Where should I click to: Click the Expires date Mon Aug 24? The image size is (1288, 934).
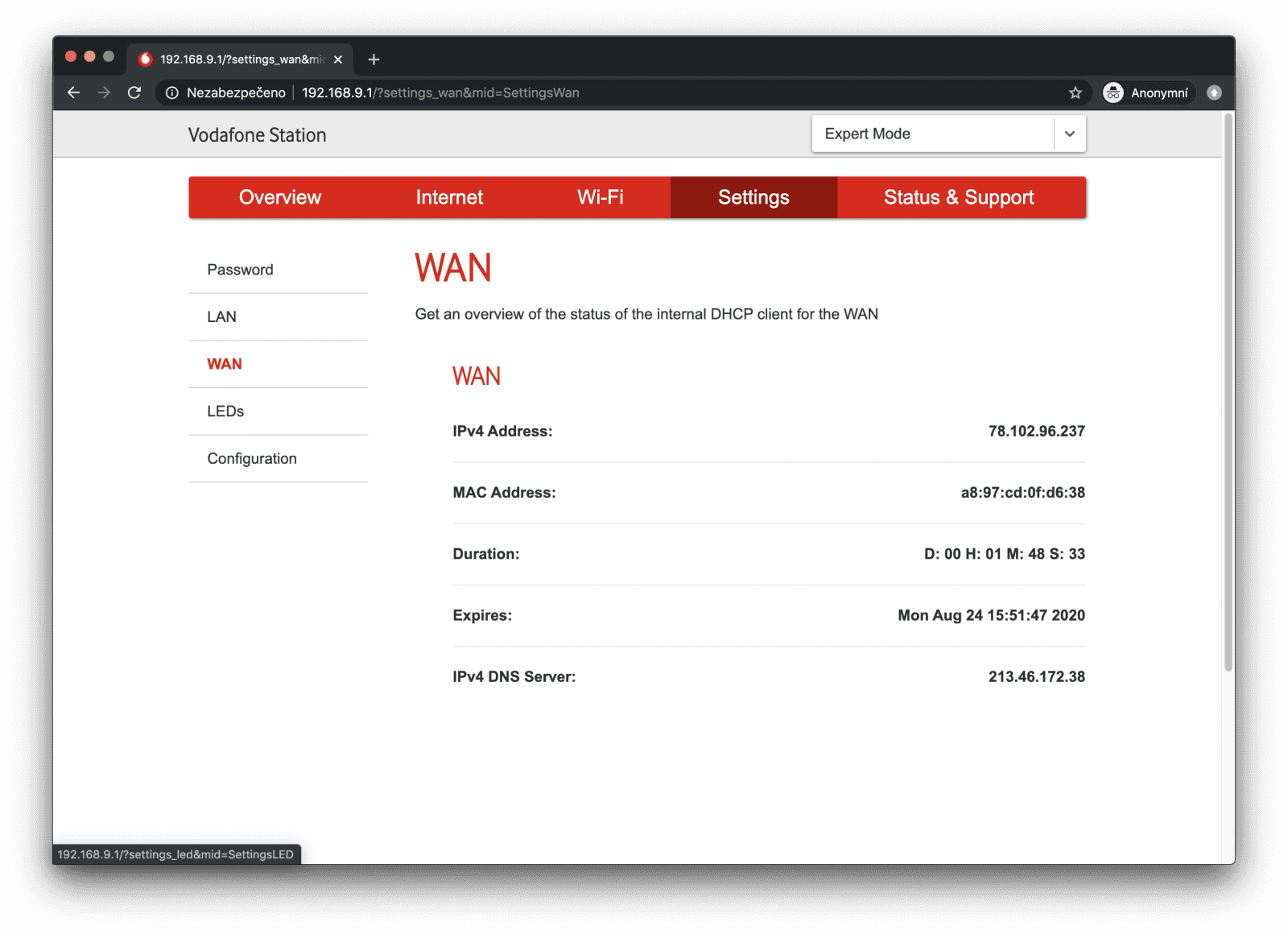click(x=992, y=615)
